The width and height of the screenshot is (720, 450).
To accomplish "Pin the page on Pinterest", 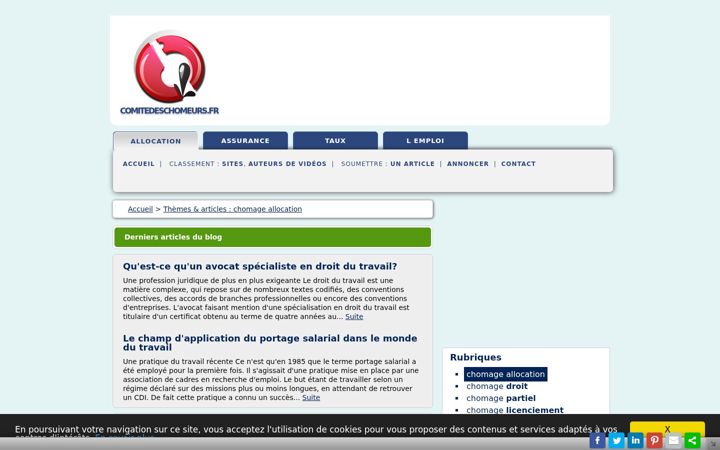I will point(654,440).
